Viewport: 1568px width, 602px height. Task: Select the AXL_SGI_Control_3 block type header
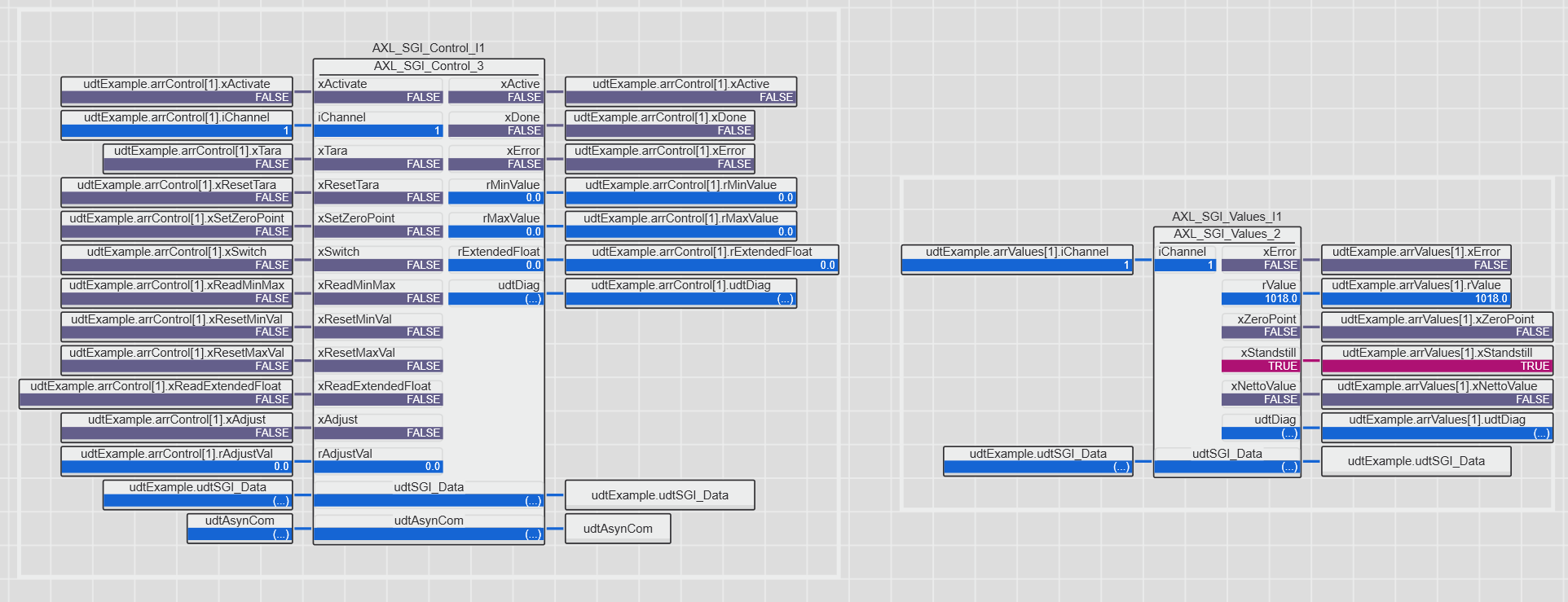[429, 66]
